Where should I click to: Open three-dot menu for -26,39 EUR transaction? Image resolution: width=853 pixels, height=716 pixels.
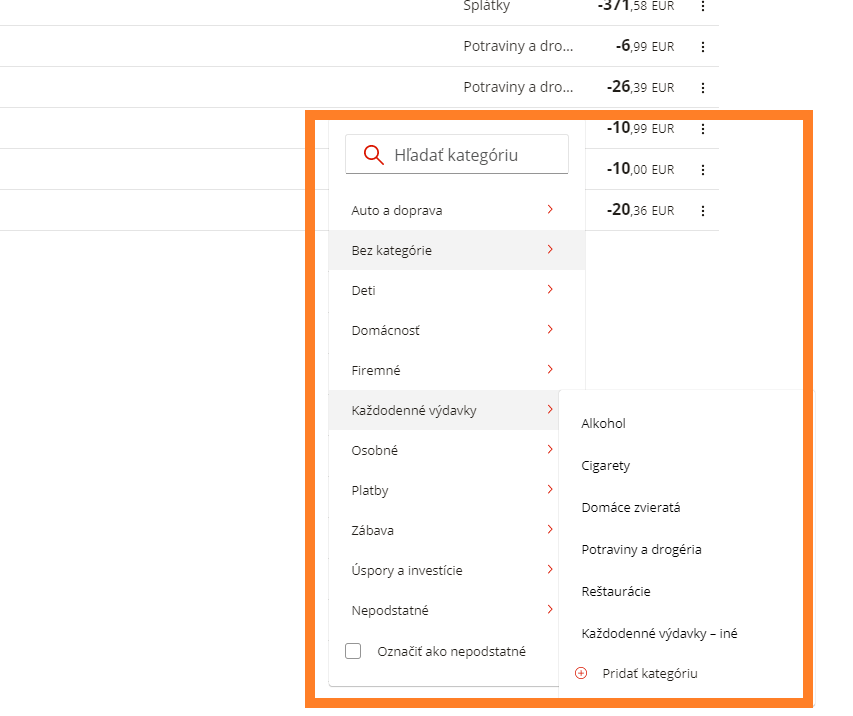click(x=703, y=88)
